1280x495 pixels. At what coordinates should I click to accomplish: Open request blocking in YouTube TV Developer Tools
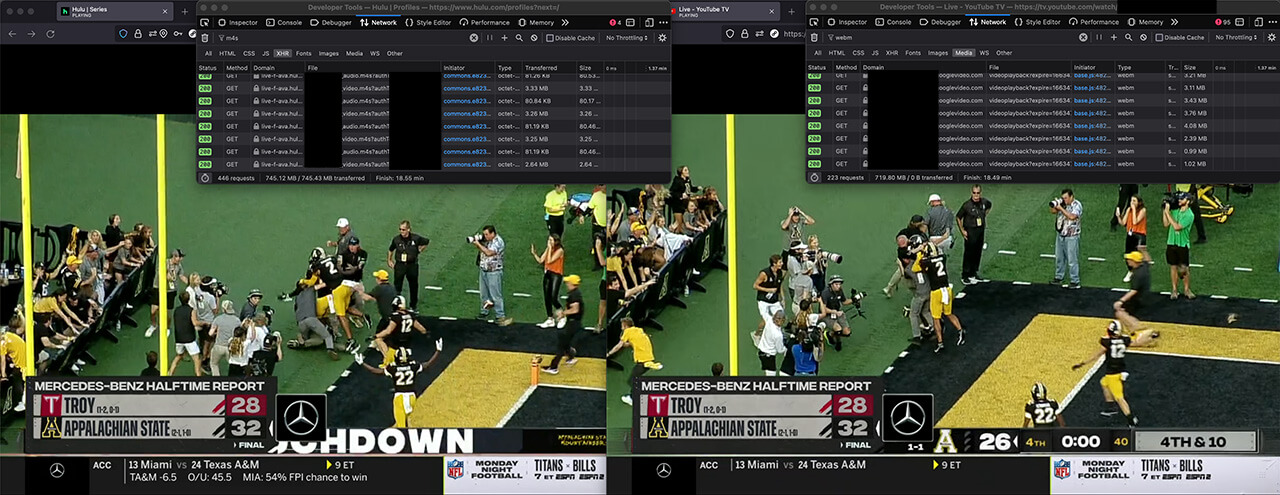tap(1143, 38)
